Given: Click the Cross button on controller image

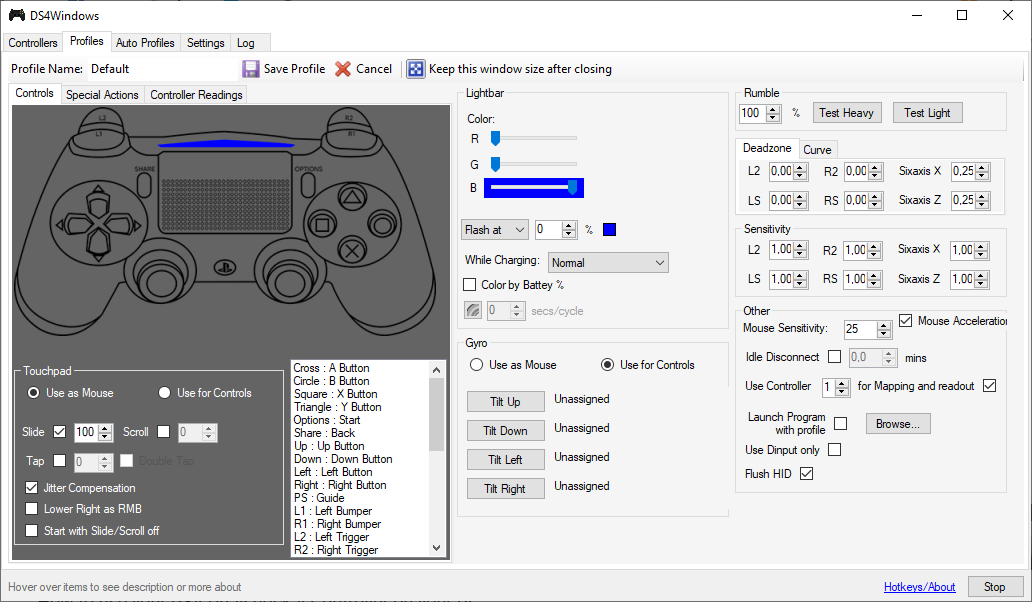Looking at the screenshot, I should pos(351,248).
